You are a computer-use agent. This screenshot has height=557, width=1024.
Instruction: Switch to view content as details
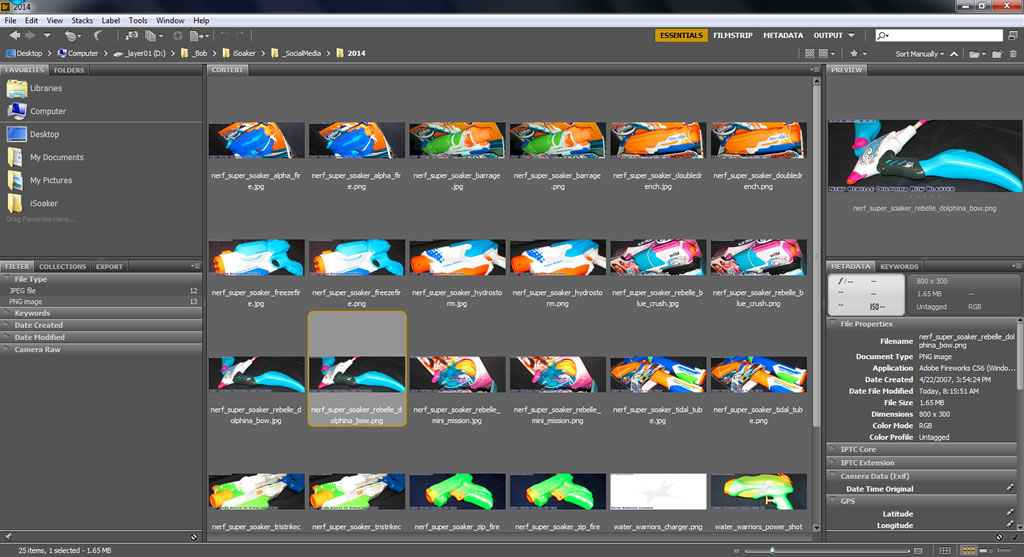pyautogui.click(x=984, y=550)
